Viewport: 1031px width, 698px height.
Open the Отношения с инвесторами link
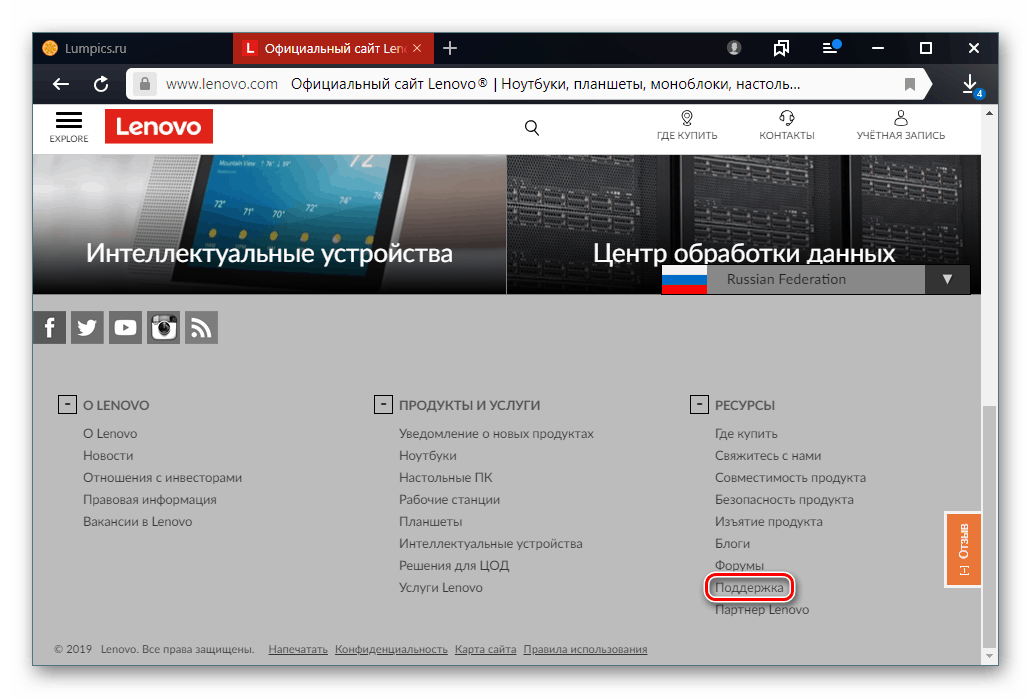pyautogui.click(x=162, y=477)
